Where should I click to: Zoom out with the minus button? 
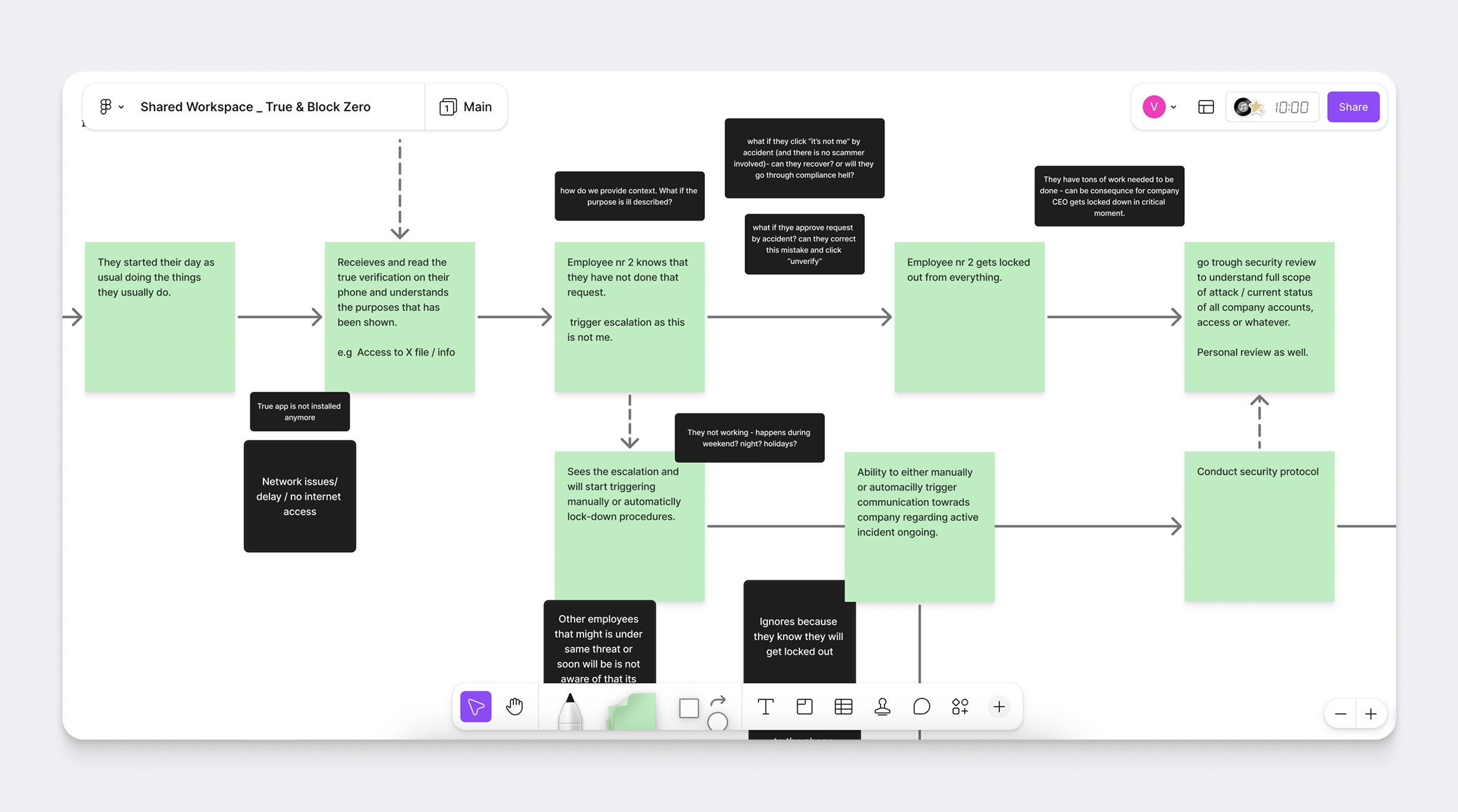[1340, 713]
